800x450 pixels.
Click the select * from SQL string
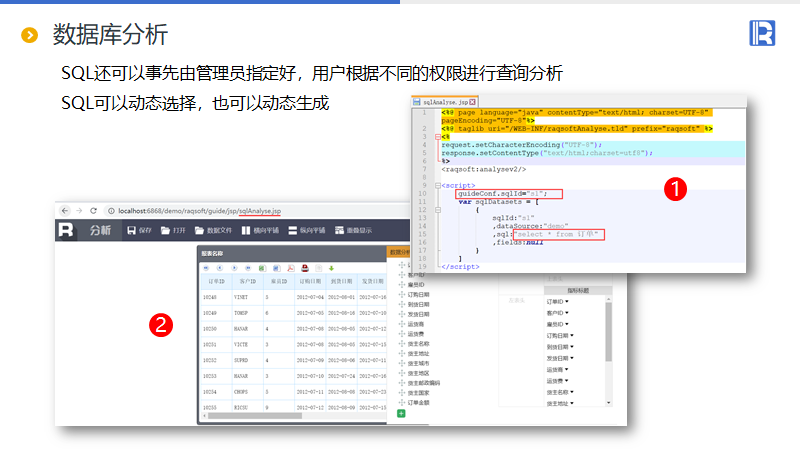(x=559, y=234)
